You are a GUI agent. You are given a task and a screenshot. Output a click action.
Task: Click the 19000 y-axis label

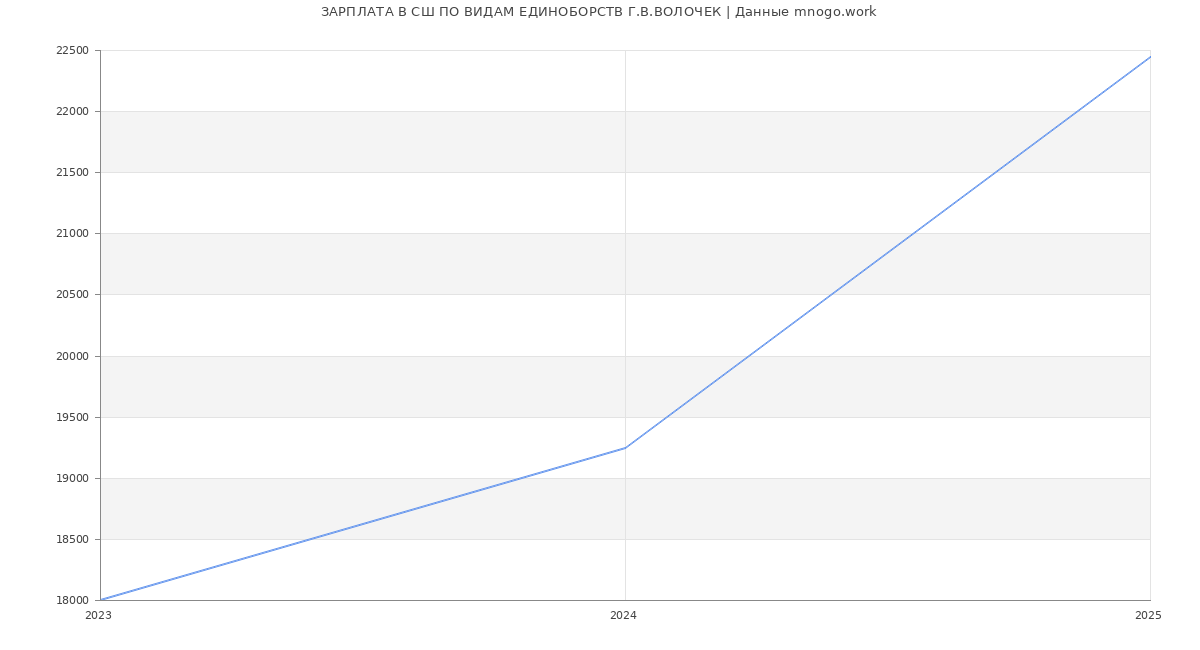[71, 479]
